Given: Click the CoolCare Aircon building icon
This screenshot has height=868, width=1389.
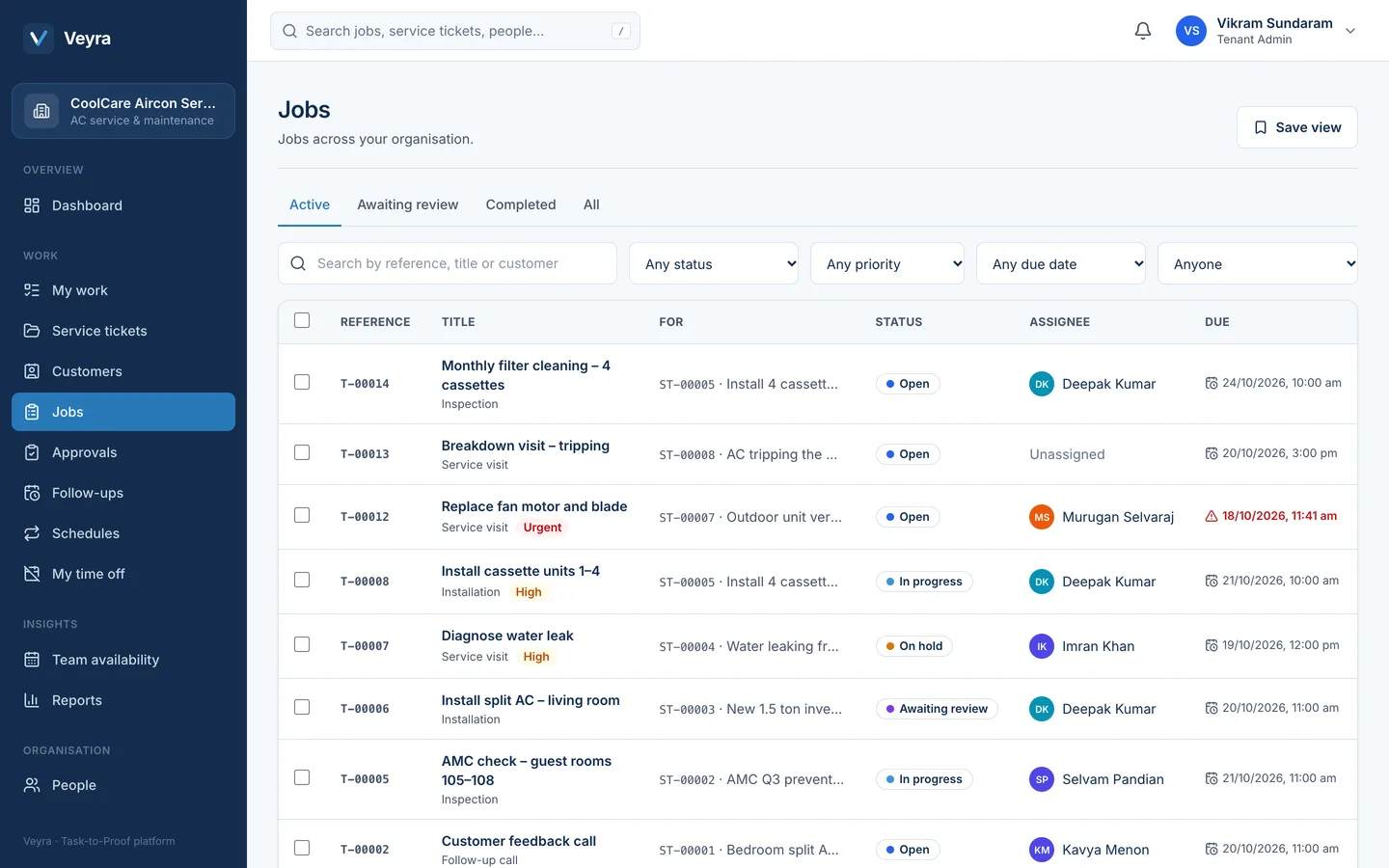Looking at the screenshot, I should [41, 111].
